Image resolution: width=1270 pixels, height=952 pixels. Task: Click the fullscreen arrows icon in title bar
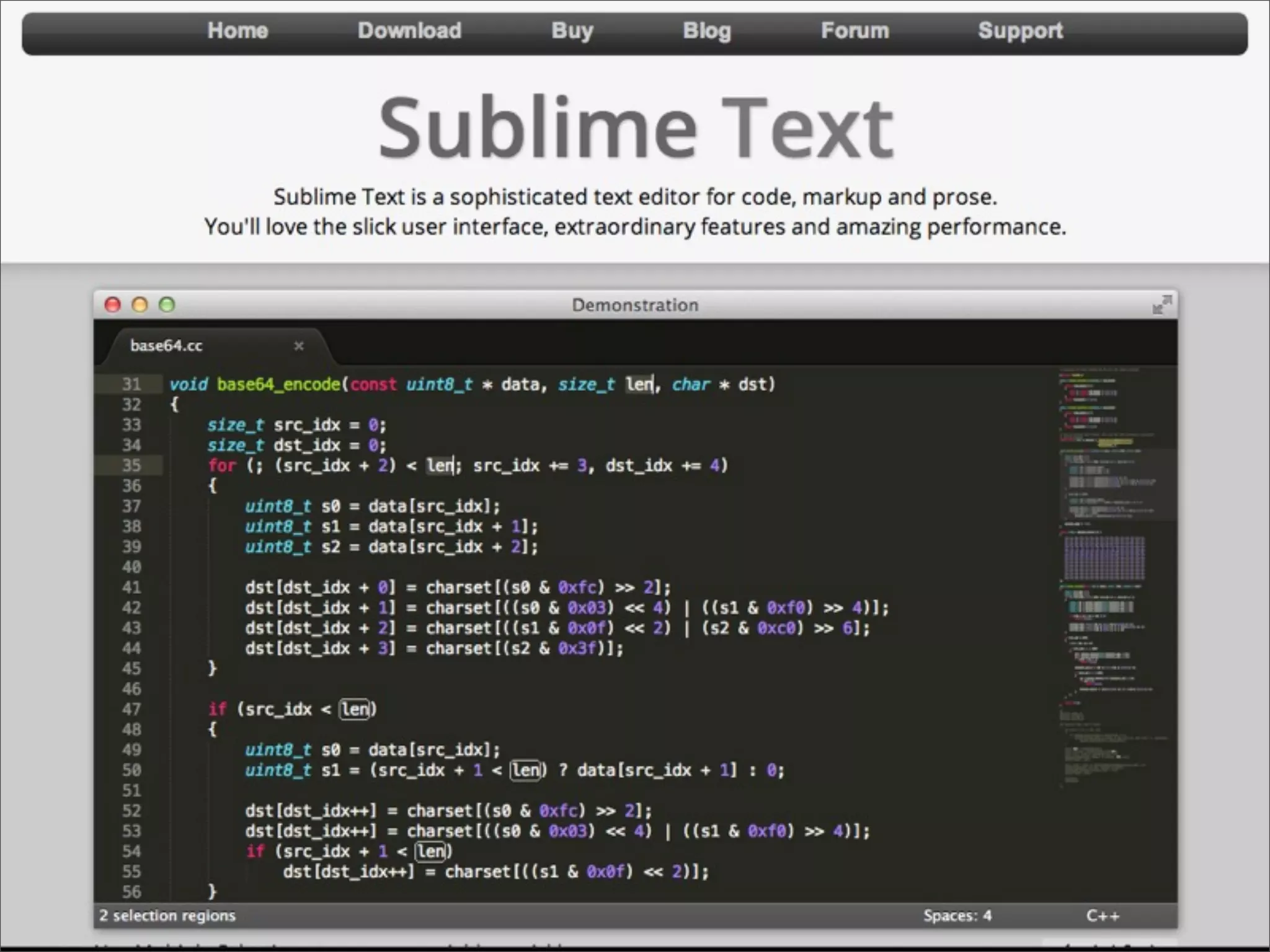click(x=1161, y=304)
